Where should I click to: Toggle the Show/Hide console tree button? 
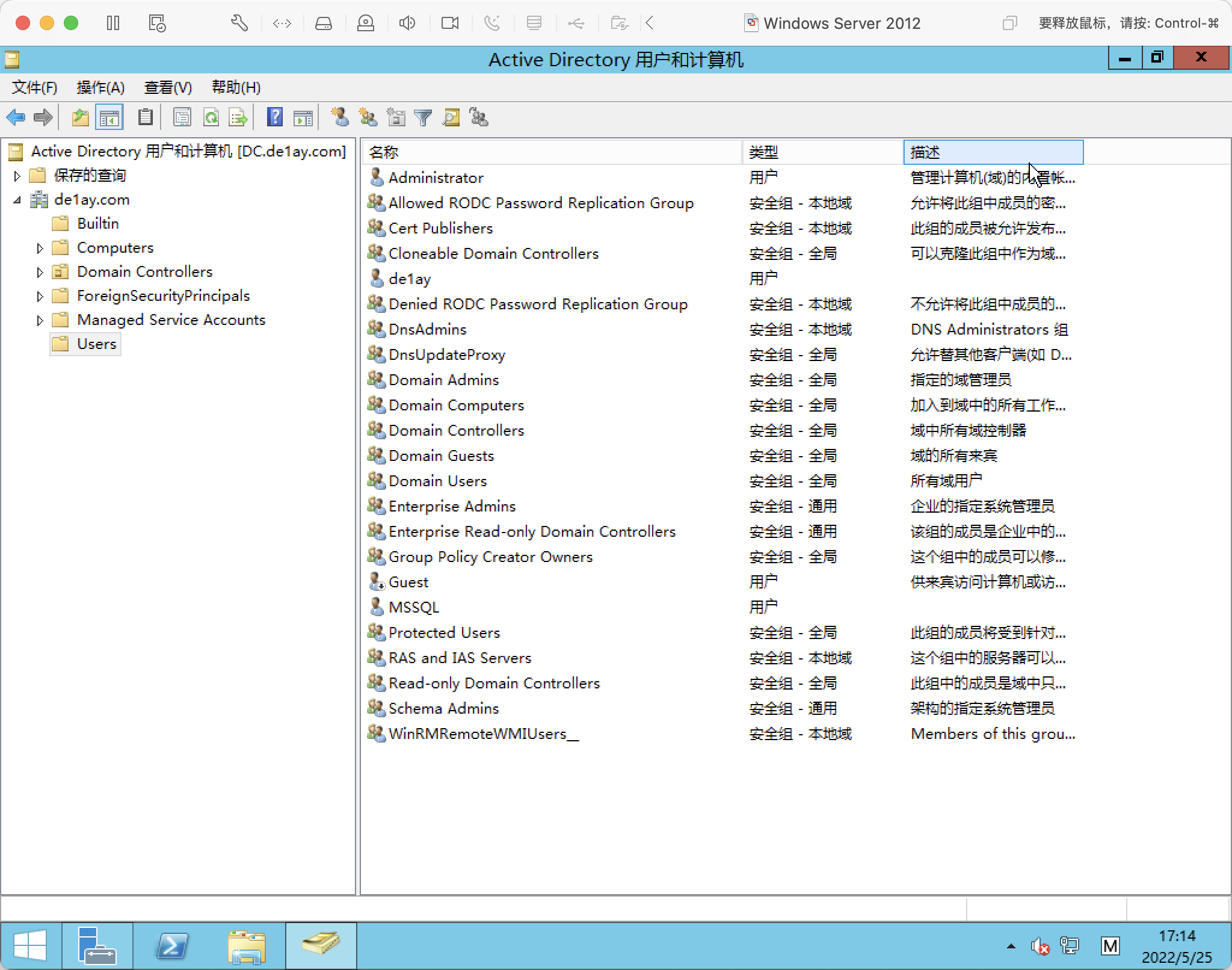109,117
